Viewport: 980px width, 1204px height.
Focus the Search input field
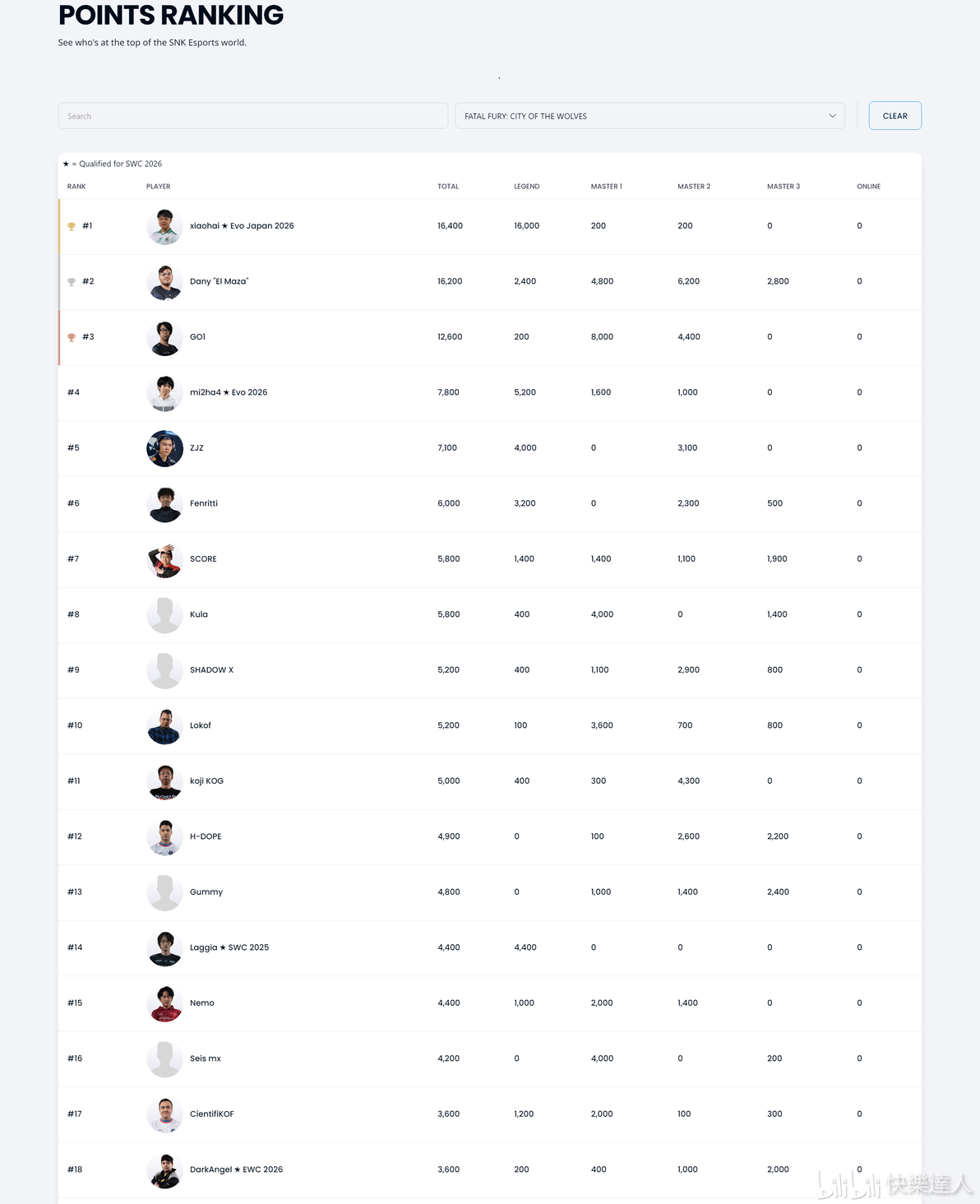pos(253,116)
